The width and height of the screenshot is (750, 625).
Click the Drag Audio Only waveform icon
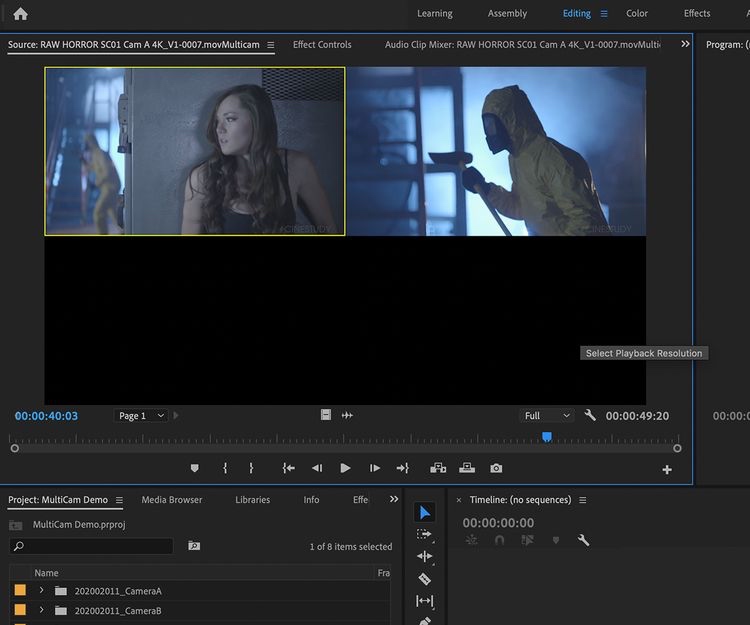pos(347,416)
